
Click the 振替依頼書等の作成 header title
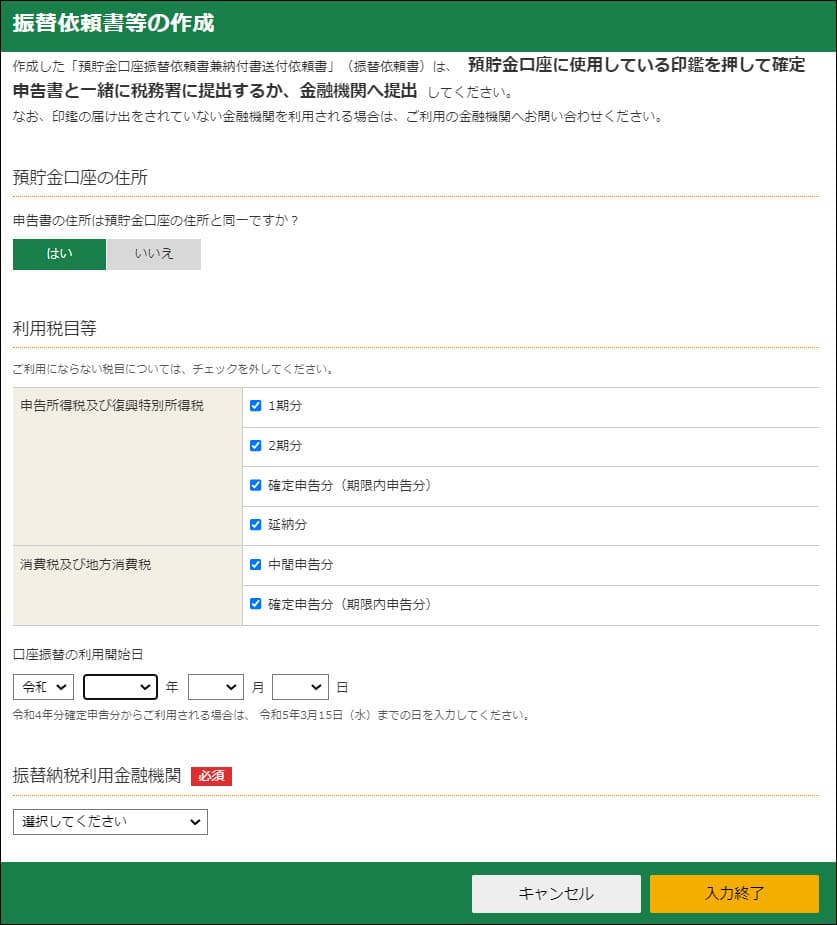[x=114, y=23]
